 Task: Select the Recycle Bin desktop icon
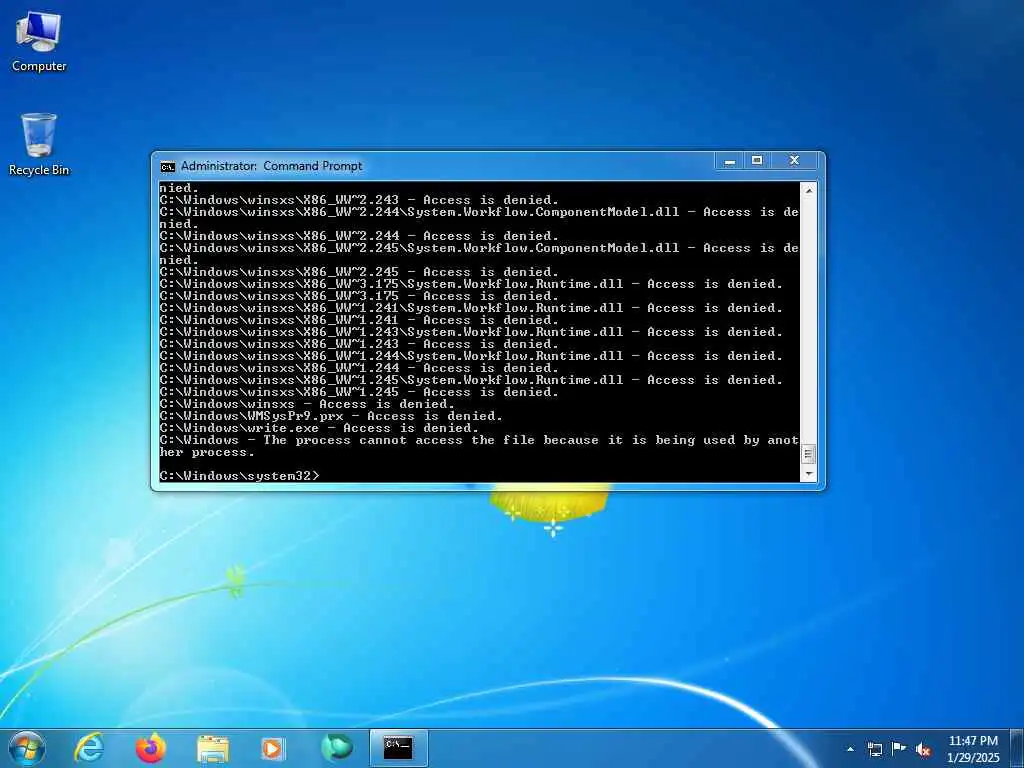pos(39,144)
